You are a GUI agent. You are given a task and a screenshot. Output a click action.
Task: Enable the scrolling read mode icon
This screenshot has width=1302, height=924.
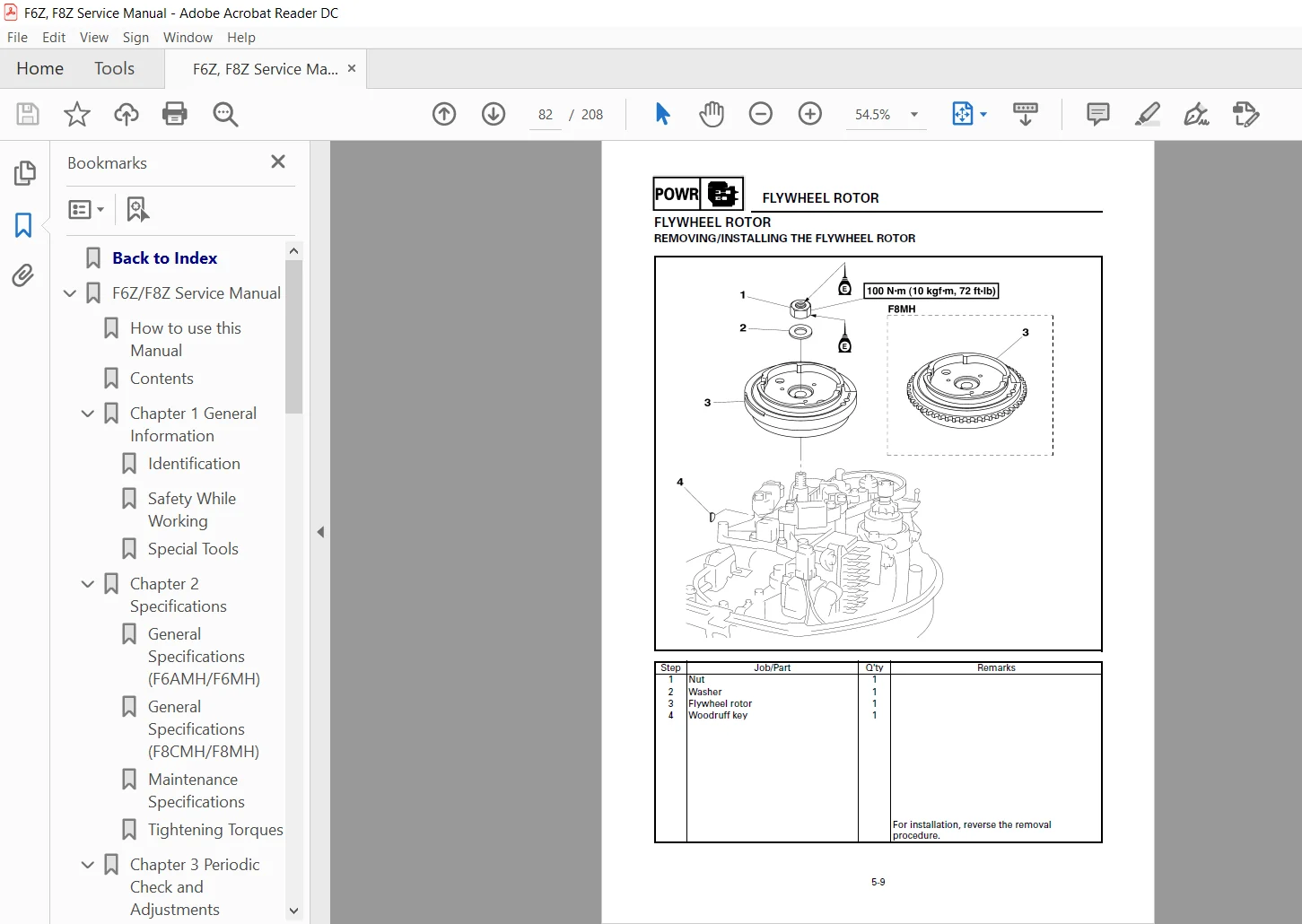tap(1025, 114)
